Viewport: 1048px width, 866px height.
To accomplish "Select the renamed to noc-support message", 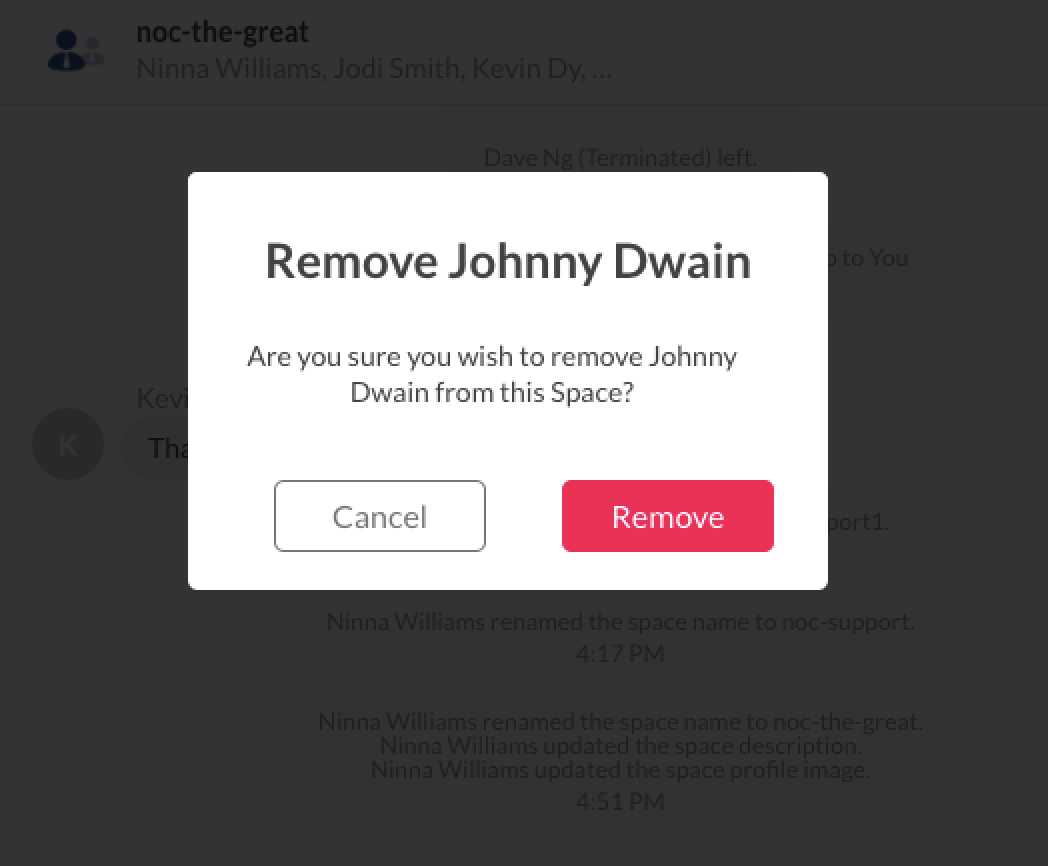I will (x=620, y=621).
